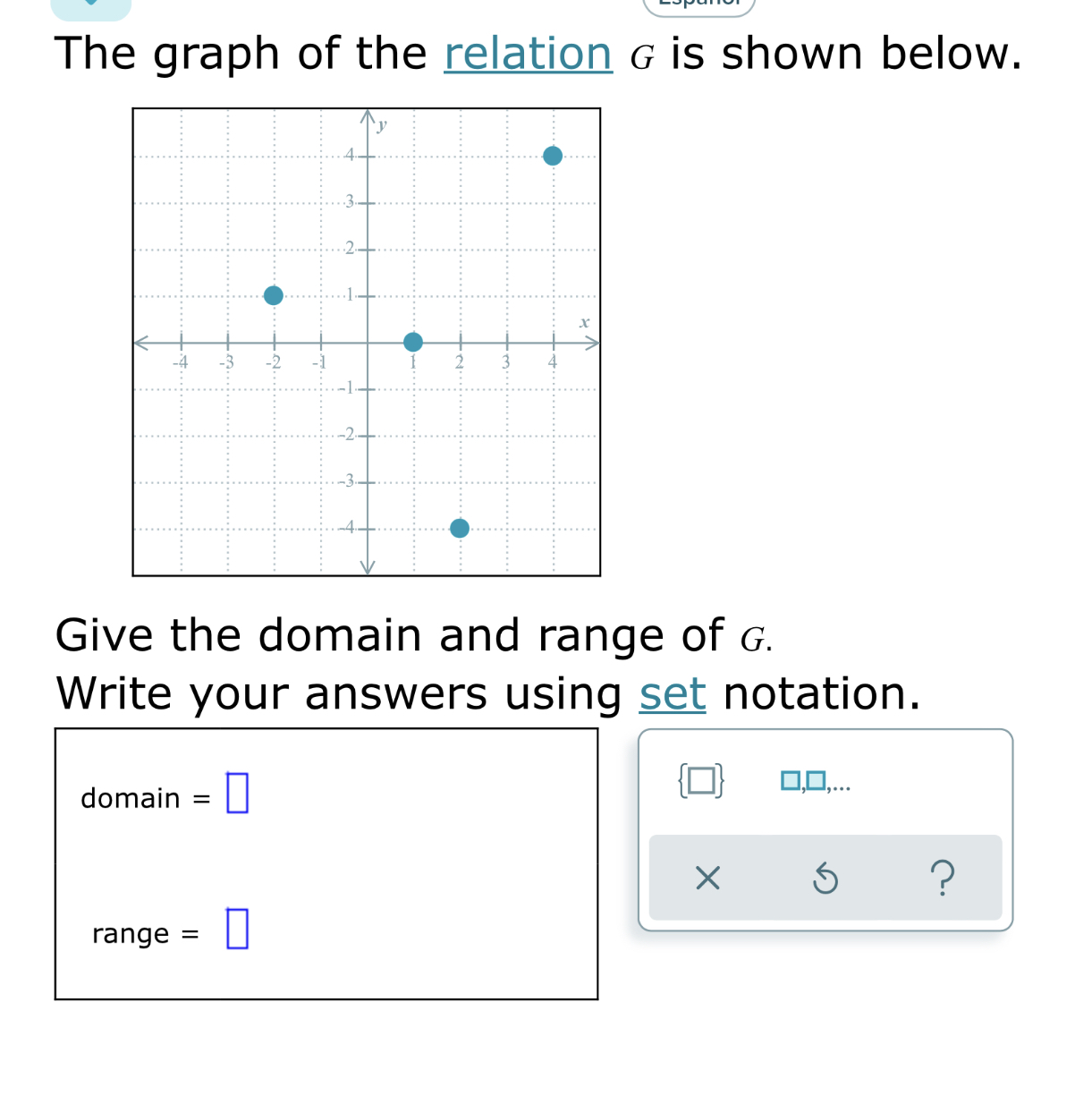Viewport: 1092px width, 1096px height.
Task: Open help with the ? icon
Action: (x=944, y=878)
